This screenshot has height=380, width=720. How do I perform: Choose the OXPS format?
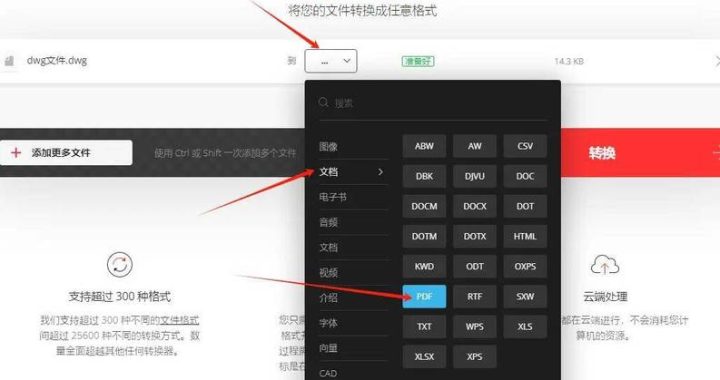(525, 267)
